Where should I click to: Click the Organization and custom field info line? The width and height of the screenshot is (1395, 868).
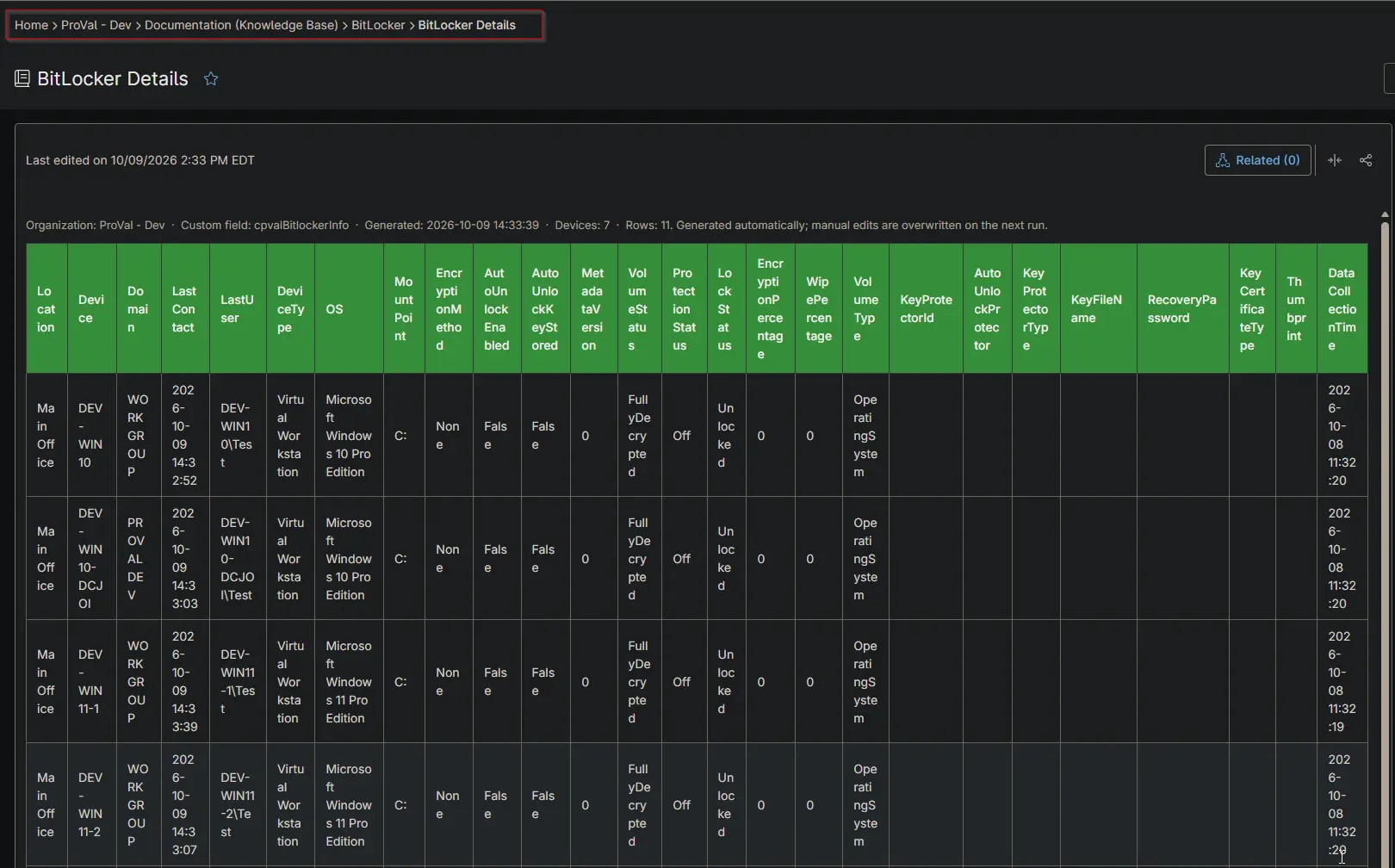coord(536,226)
